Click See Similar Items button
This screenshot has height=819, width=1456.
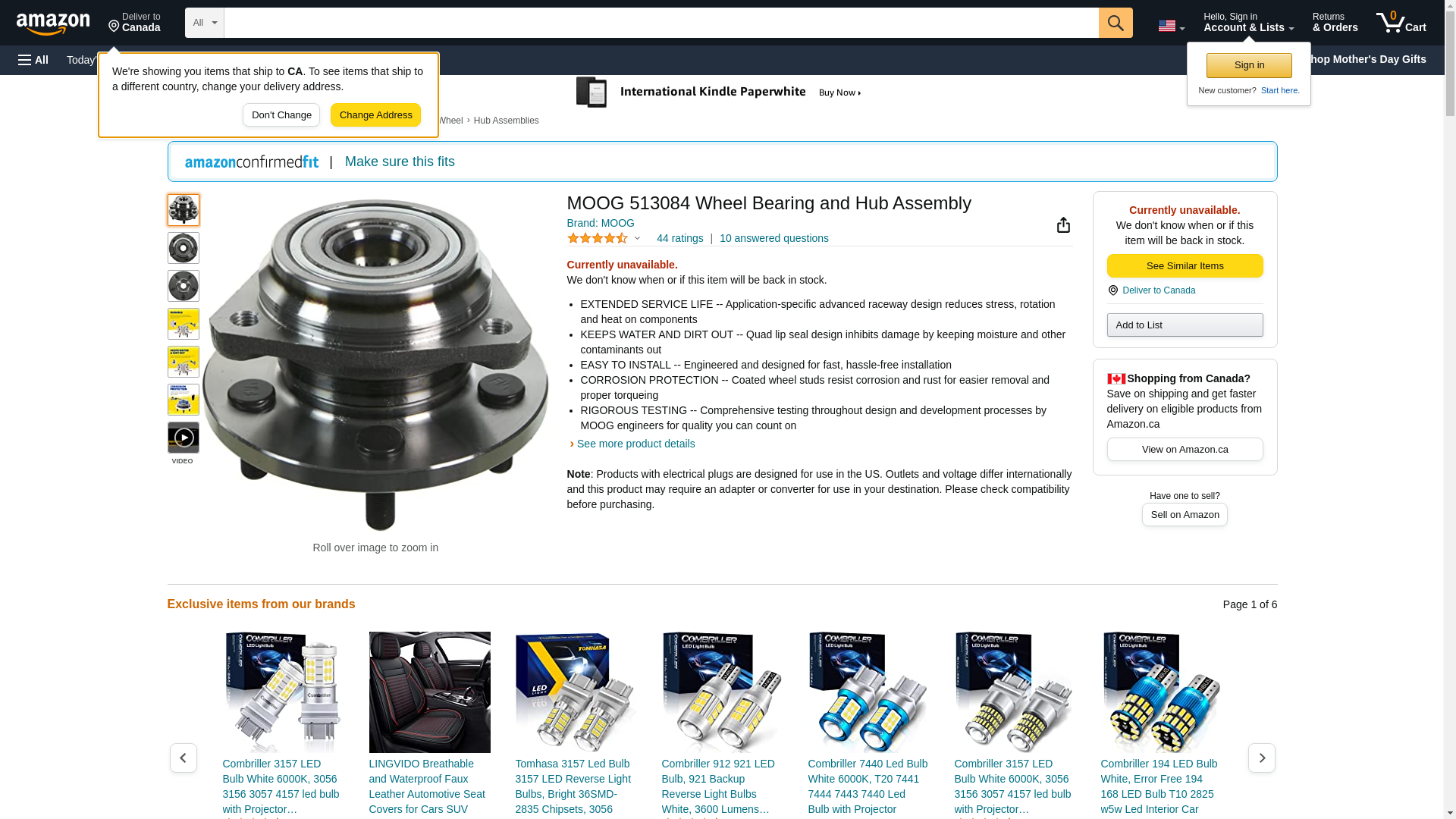coord(1185,265)
